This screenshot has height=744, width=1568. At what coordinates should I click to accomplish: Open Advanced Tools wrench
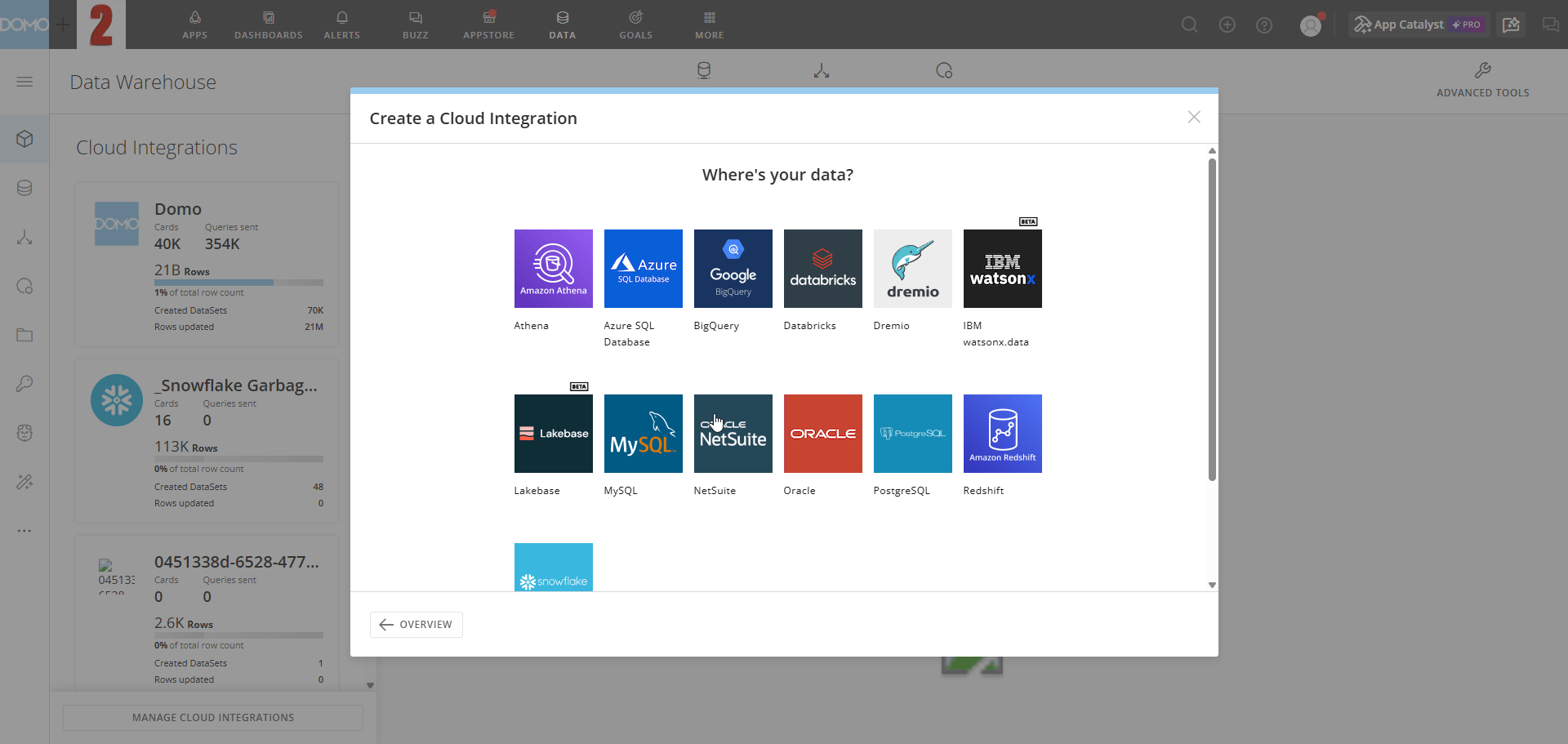point(1482,80)
